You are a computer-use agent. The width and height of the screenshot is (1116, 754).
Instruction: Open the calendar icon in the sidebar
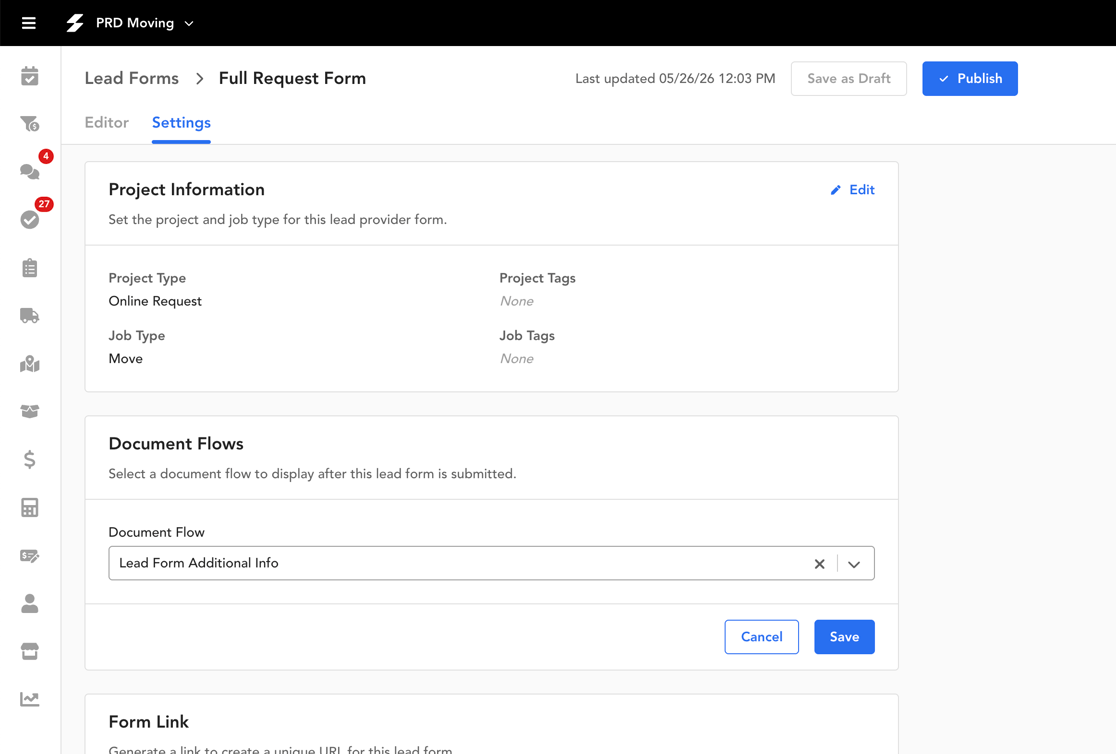click(x=29, y=76)
